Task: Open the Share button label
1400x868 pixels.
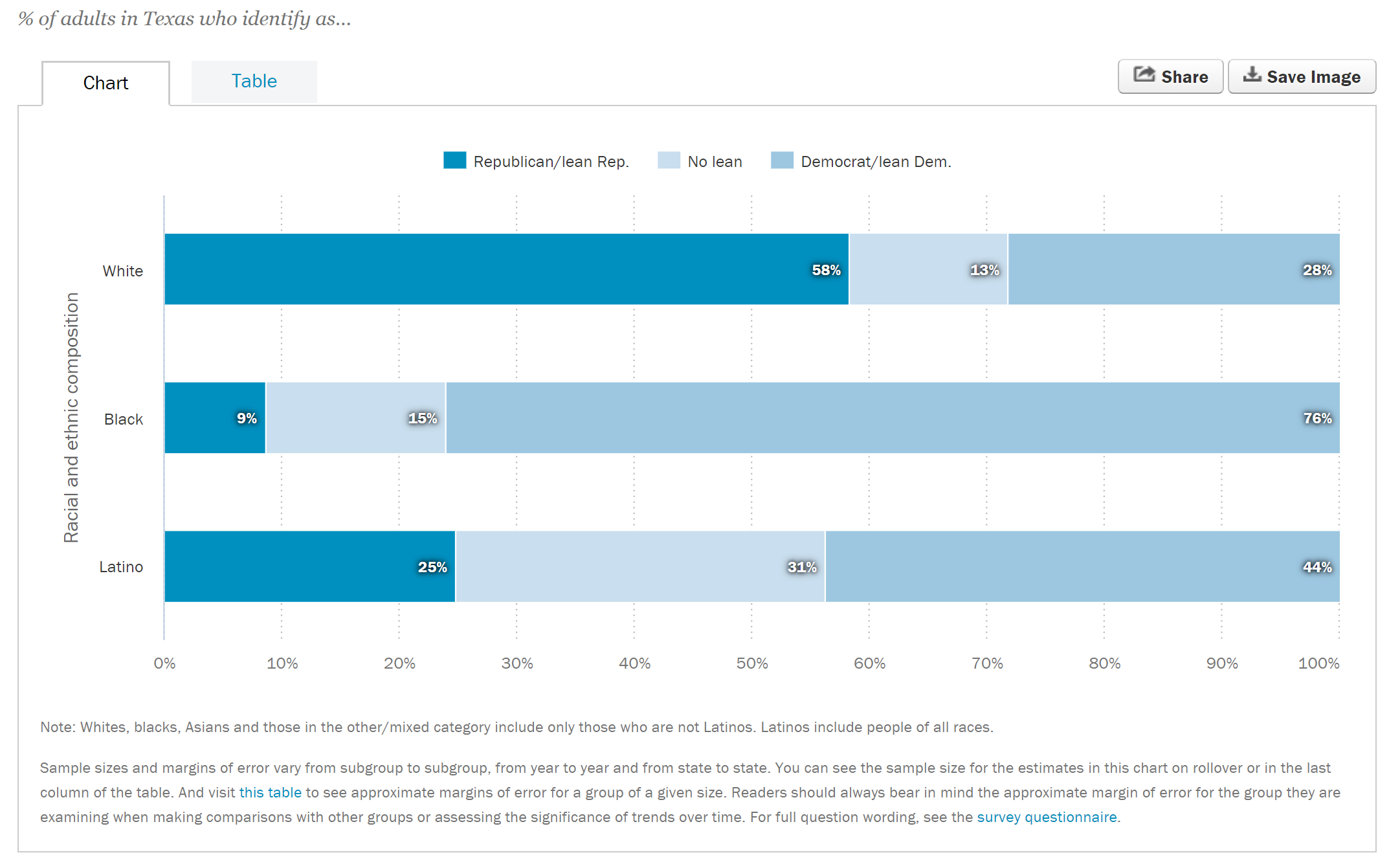Action: click(x=1184, y=77)
